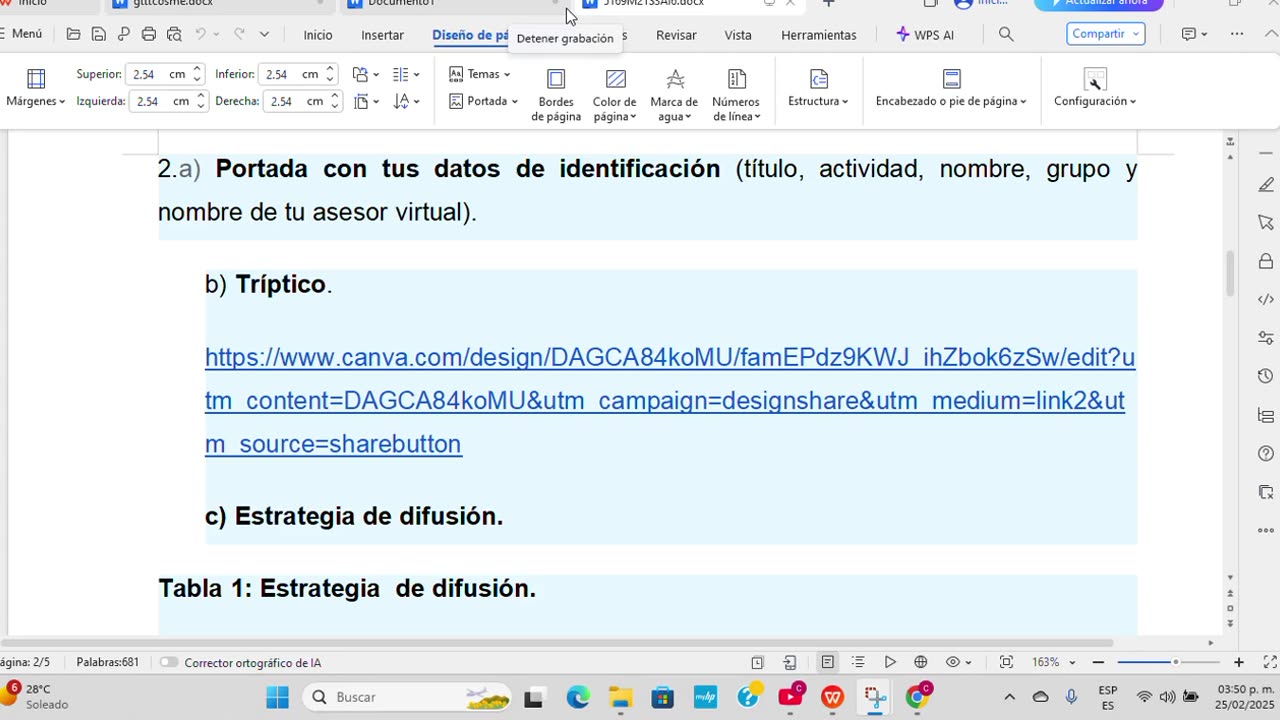1280x720 pixels.
Task: Switch to outline view icon
Action: [x=858, y=662]
